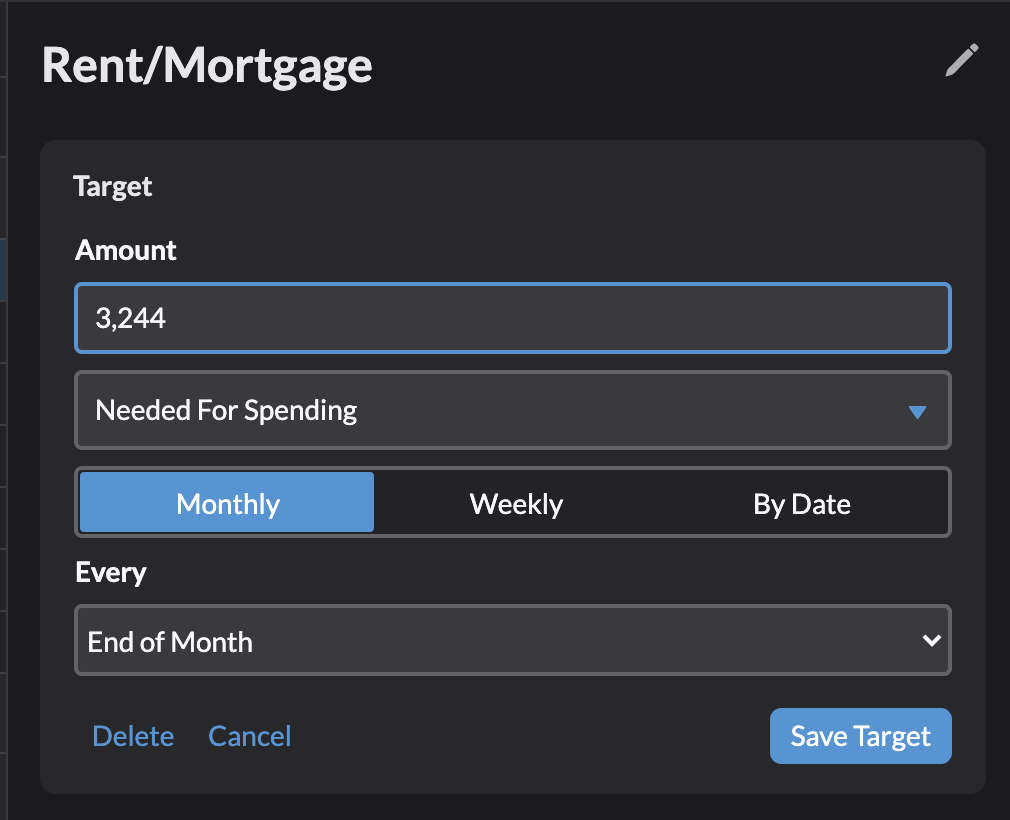This screenshot has width=1010, height=820.
Task: Click the down arrow inside the frequency dropdown
Action: point(931,640)
